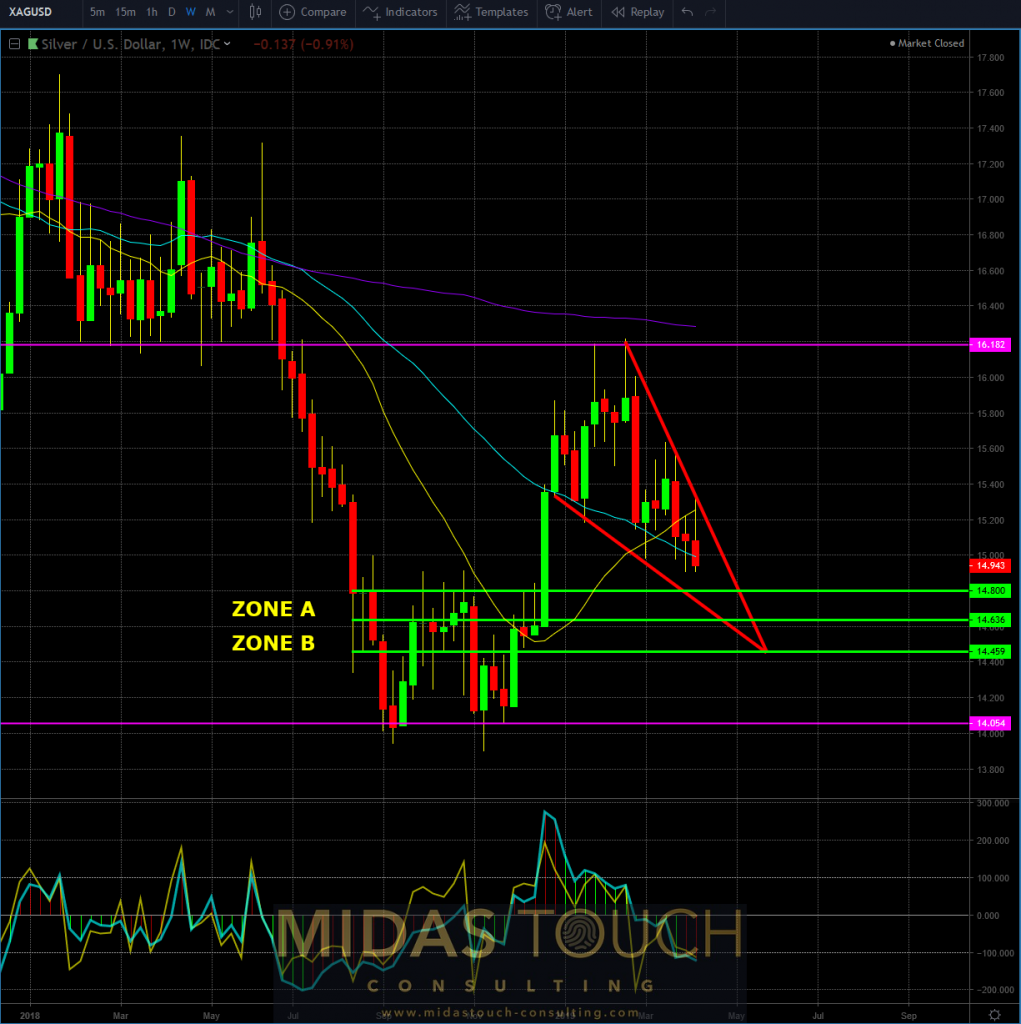Click the Market Closed status label

(x=927, y=43)
